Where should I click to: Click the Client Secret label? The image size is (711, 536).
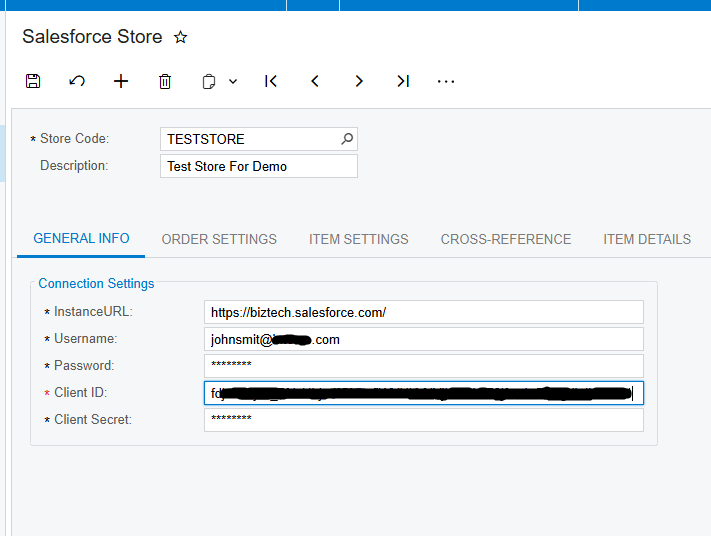coord(93,419)
